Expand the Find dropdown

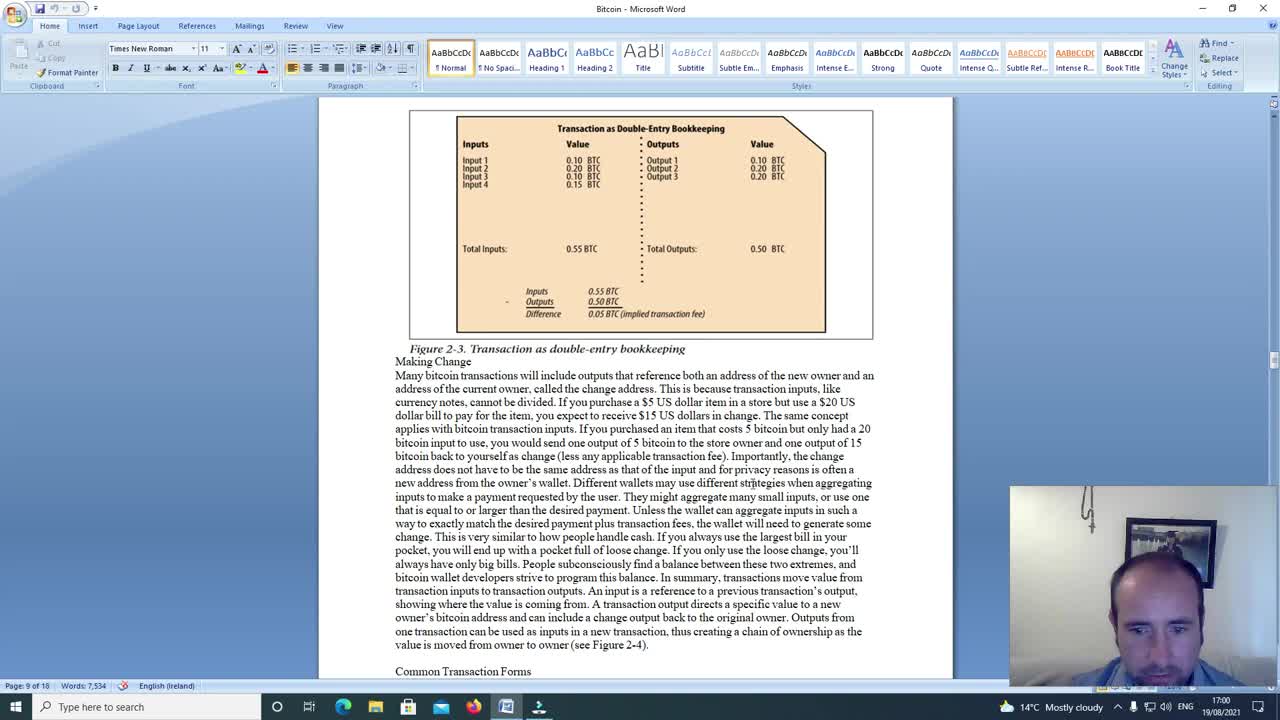tap(1233, 43)
